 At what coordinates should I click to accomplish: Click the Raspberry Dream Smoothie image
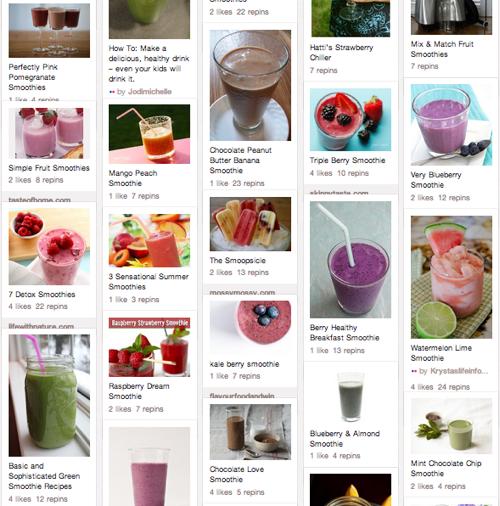(x=149, y=347)
